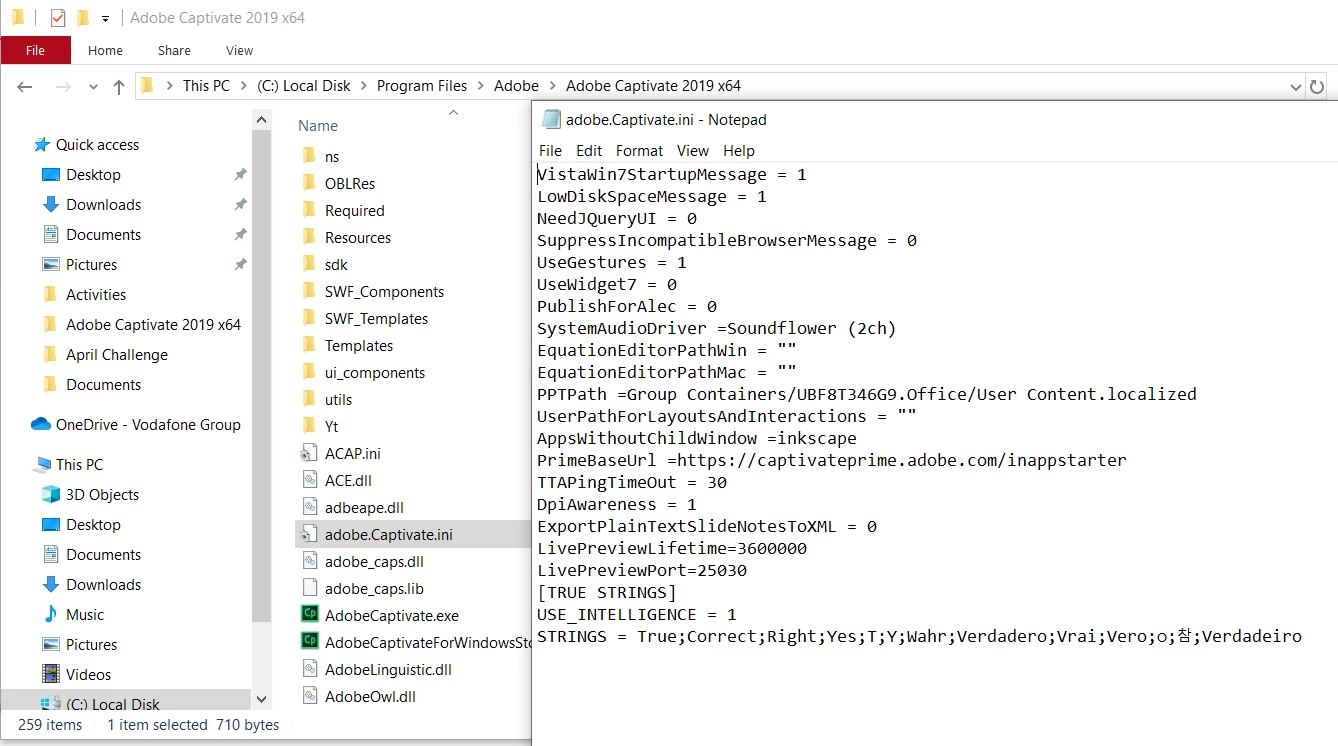Open Pictures under Quick access
Image resolution: width=1338 pixels, height=746 pixels.
(x=91, y=265)
